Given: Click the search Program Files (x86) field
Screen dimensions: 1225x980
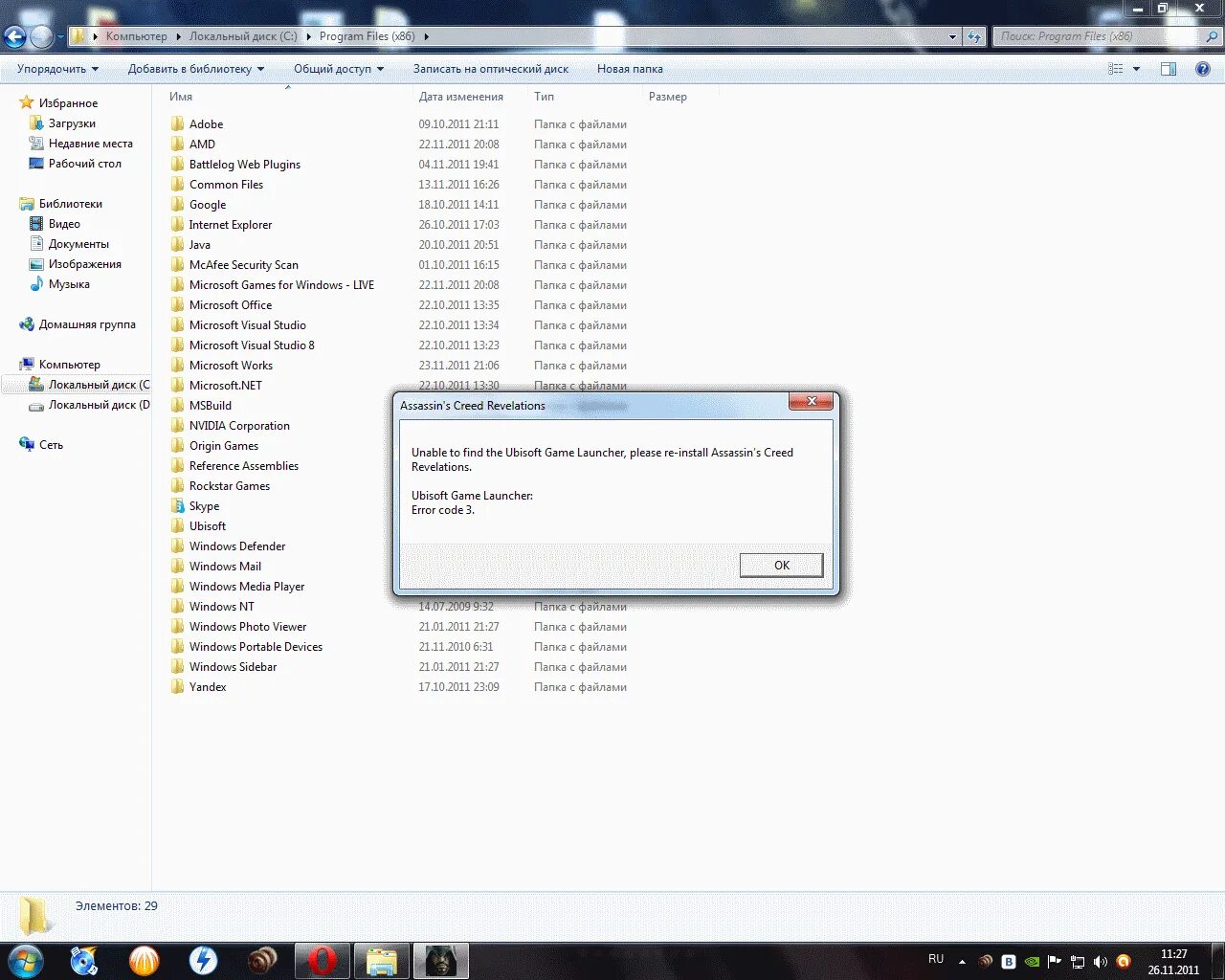Looking at the screenshot, I should coord(1106,36).
